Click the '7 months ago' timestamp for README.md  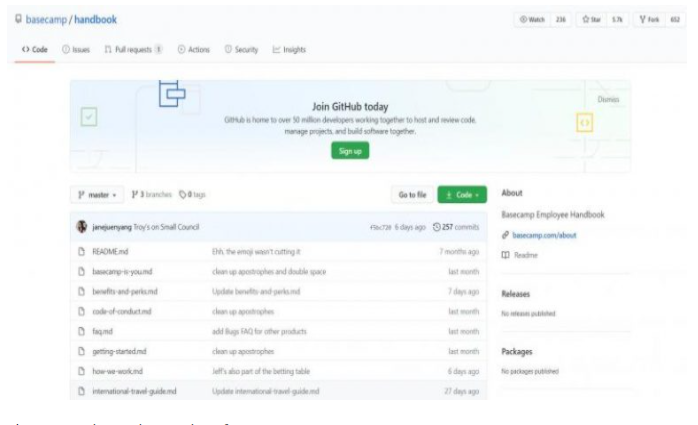[x=459, y=251]
